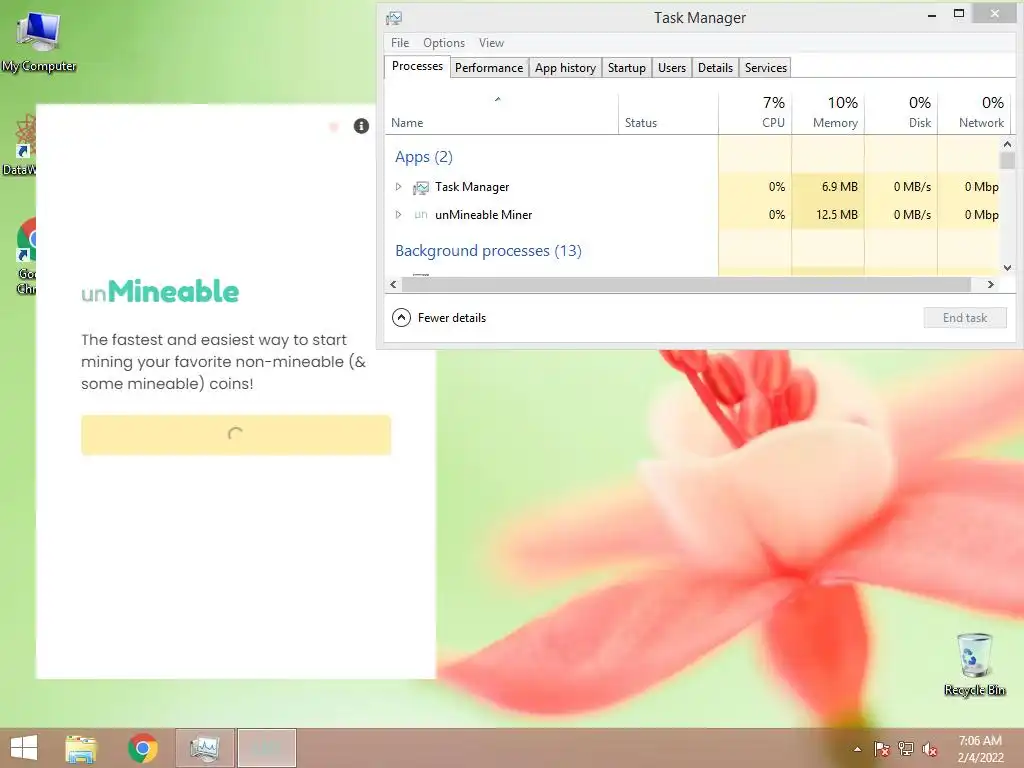The image size is (1024, 768).
Task: Open Recycle Bin desktop icon
Action: coord(974,664)
